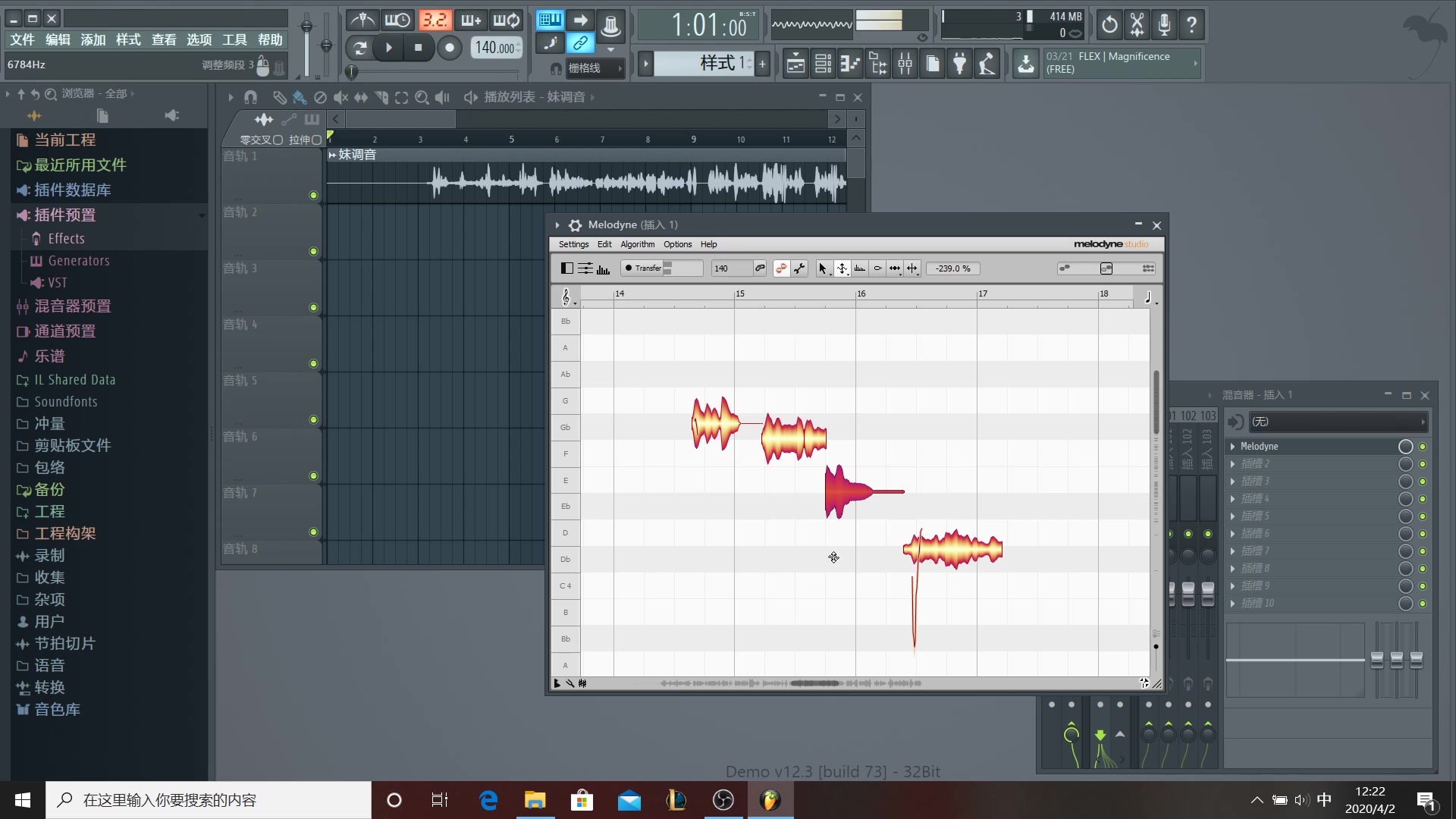Open the Generators folder in browser

click(x=78, y=261)
